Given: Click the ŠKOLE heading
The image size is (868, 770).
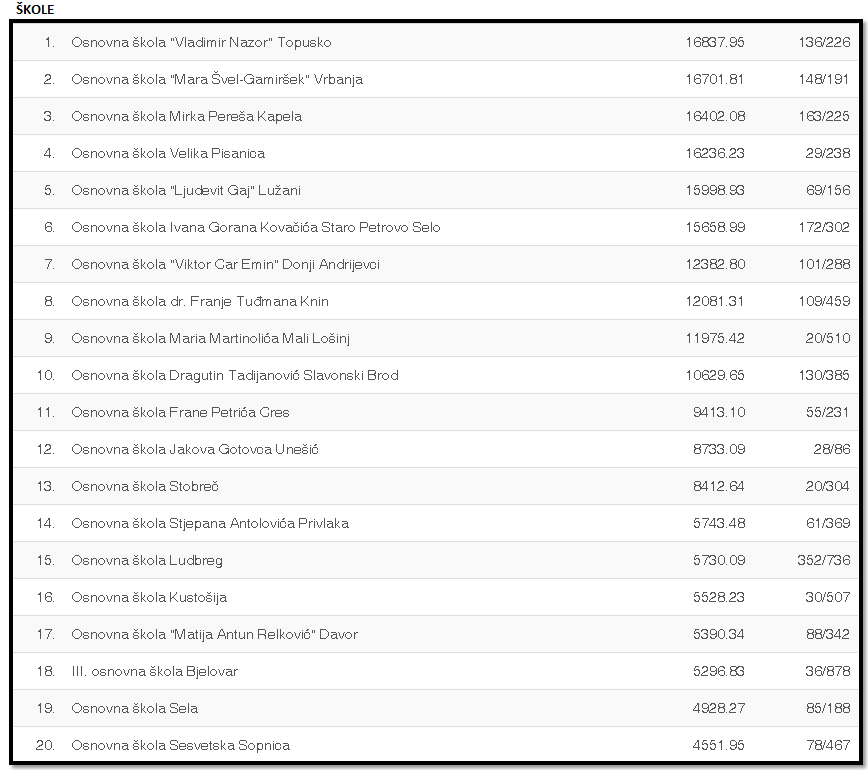Looking at the screenshot, I should (35, 9).
